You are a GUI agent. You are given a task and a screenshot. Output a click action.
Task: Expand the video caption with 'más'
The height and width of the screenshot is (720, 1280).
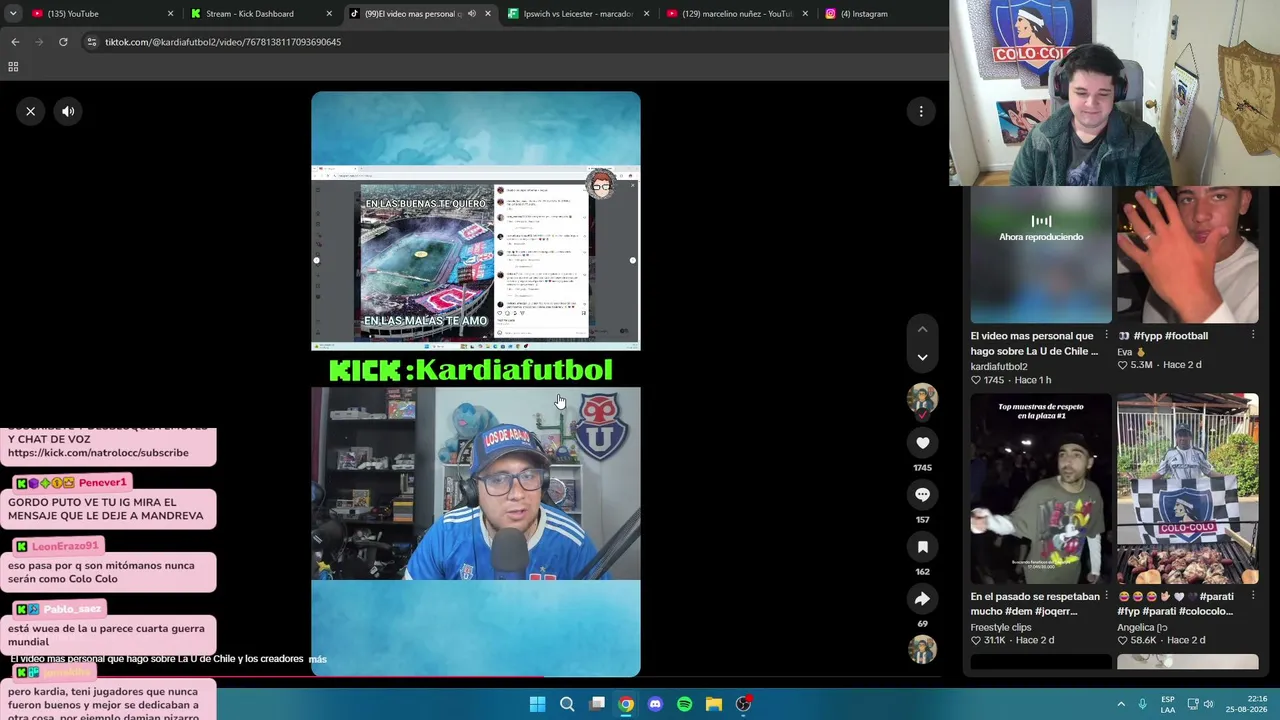(x=318, y=659)
